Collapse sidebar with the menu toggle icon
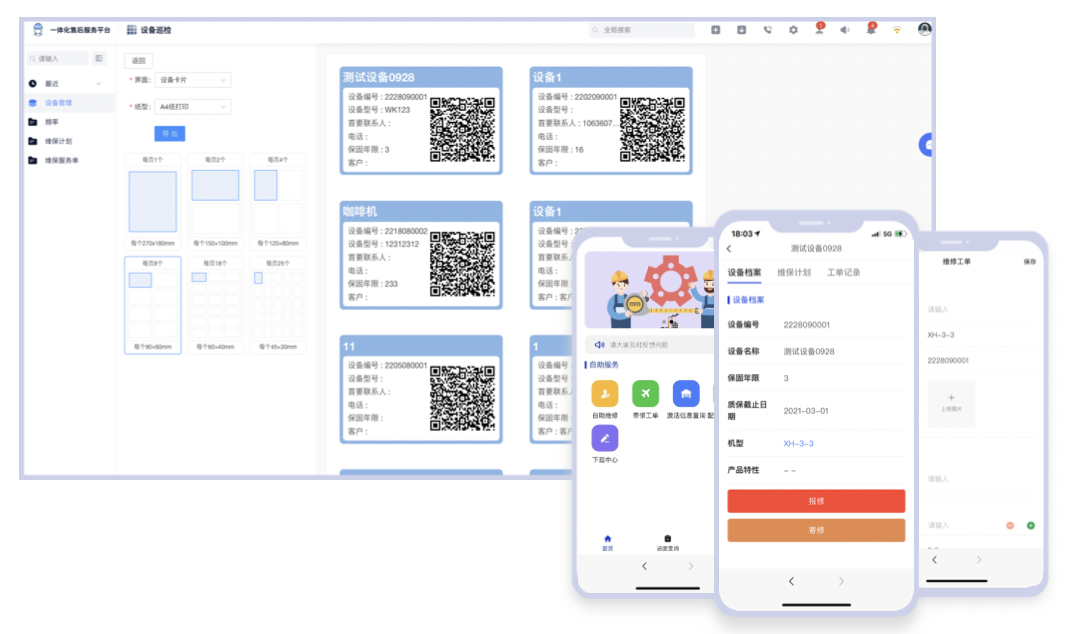Viewport: 1076px width, 634px height. pos(99,59)
